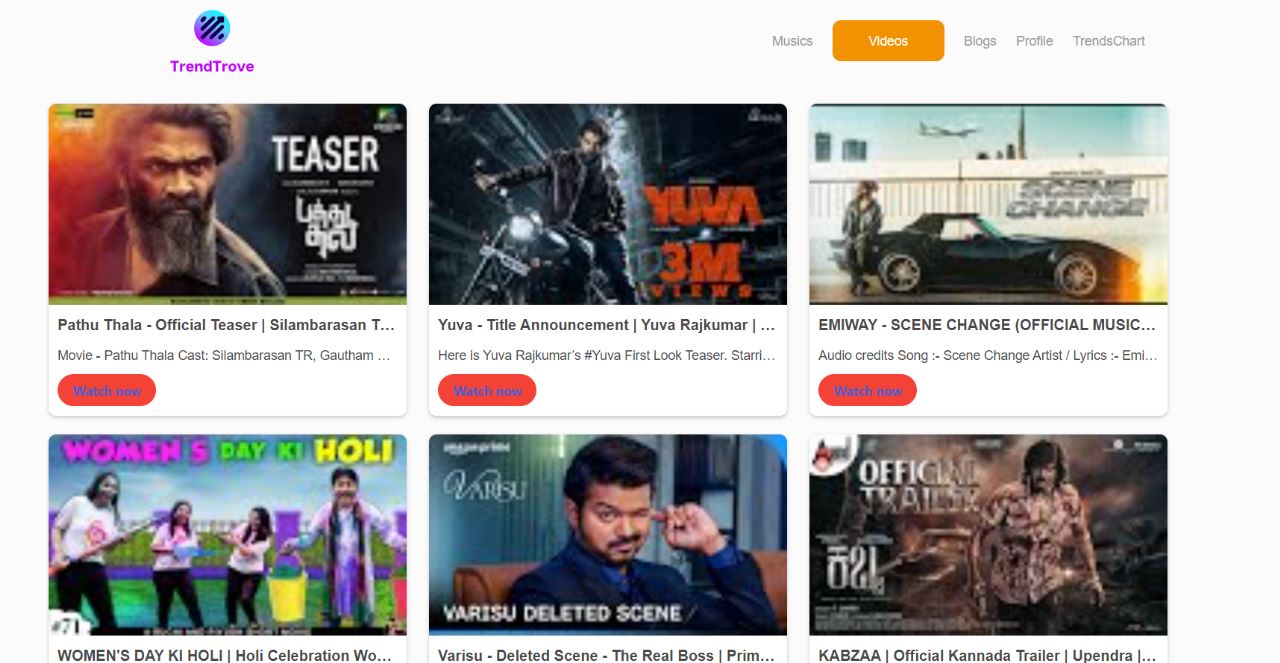
Task: Click the TrendTrove brand name text
Action: (212, 66)
